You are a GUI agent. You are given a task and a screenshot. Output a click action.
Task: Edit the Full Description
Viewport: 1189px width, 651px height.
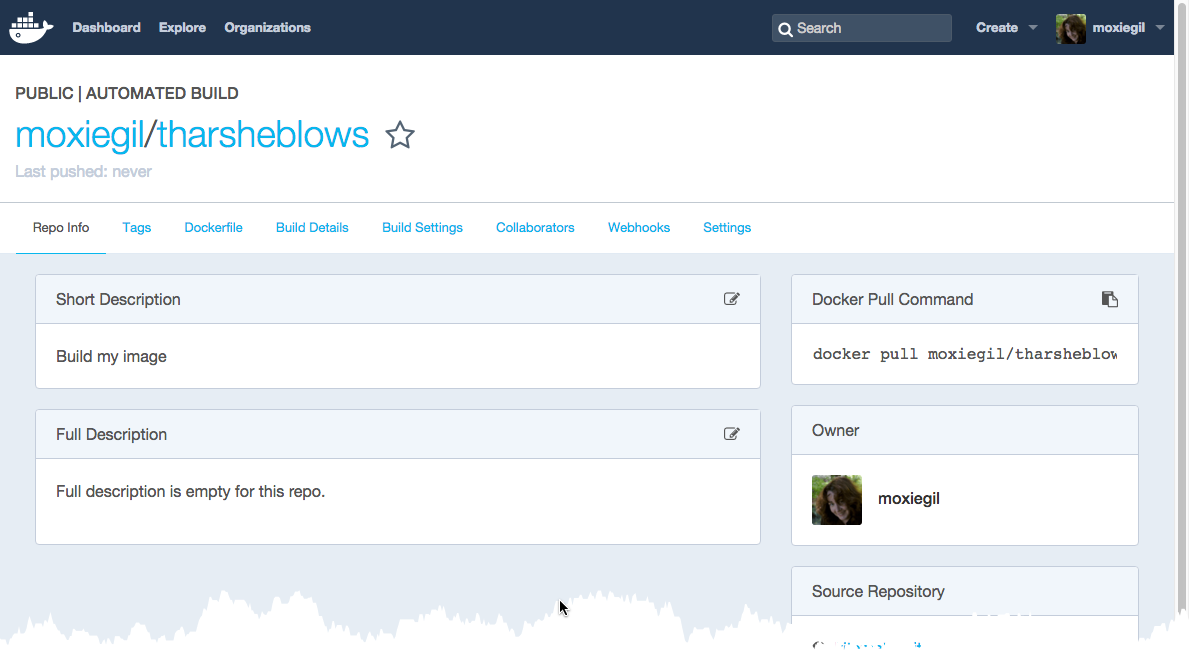point(731,433)
